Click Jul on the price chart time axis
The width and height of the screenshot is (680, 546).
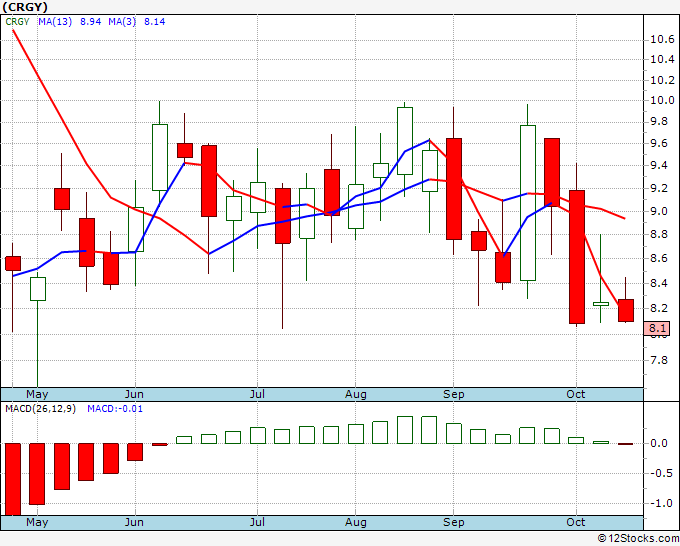[x=257, y=394]
